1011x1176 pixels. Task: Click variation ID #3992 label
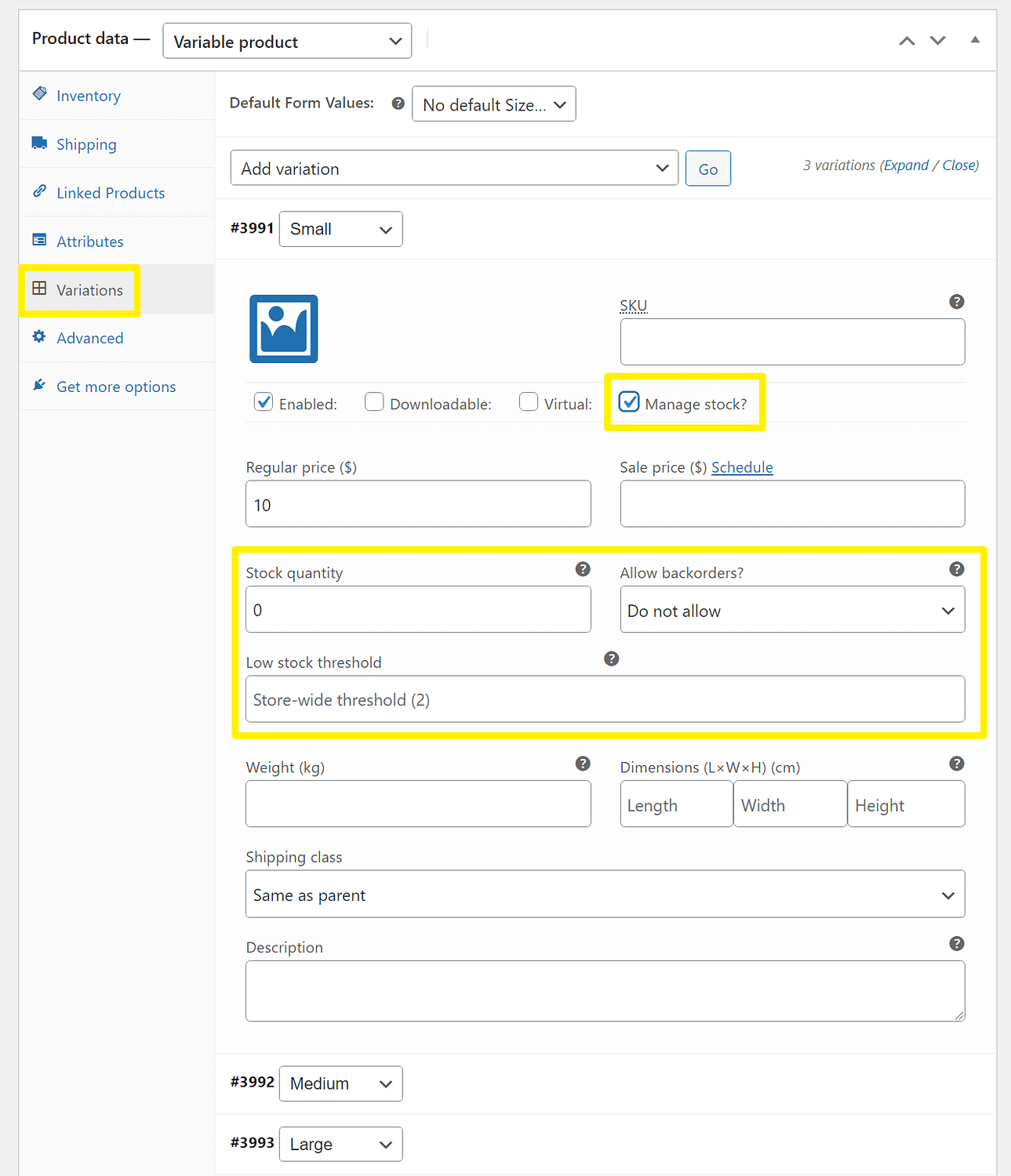[252, 1082]
